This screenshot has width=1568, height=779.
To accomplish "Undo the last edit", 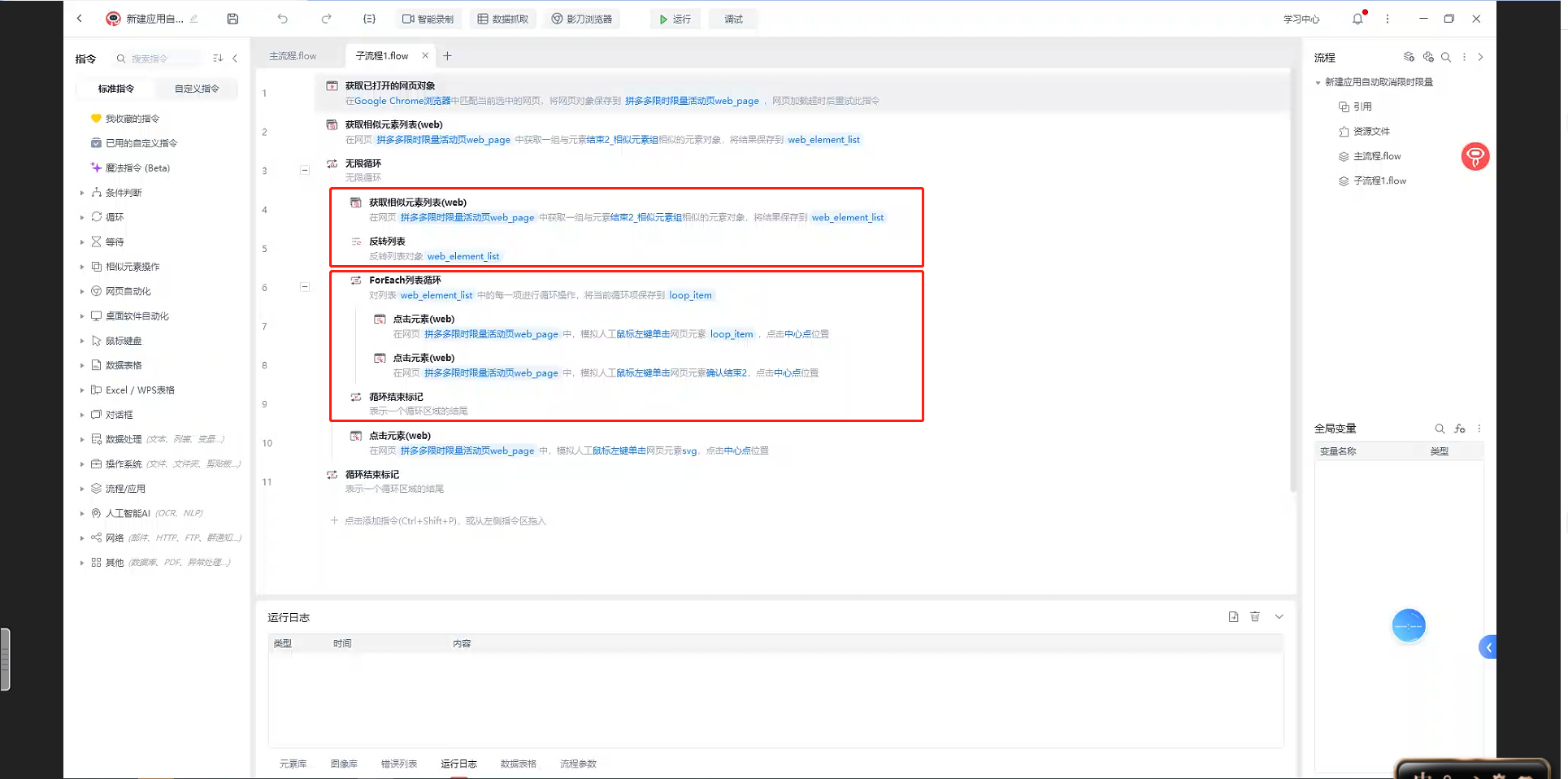I will click(282, 19).
